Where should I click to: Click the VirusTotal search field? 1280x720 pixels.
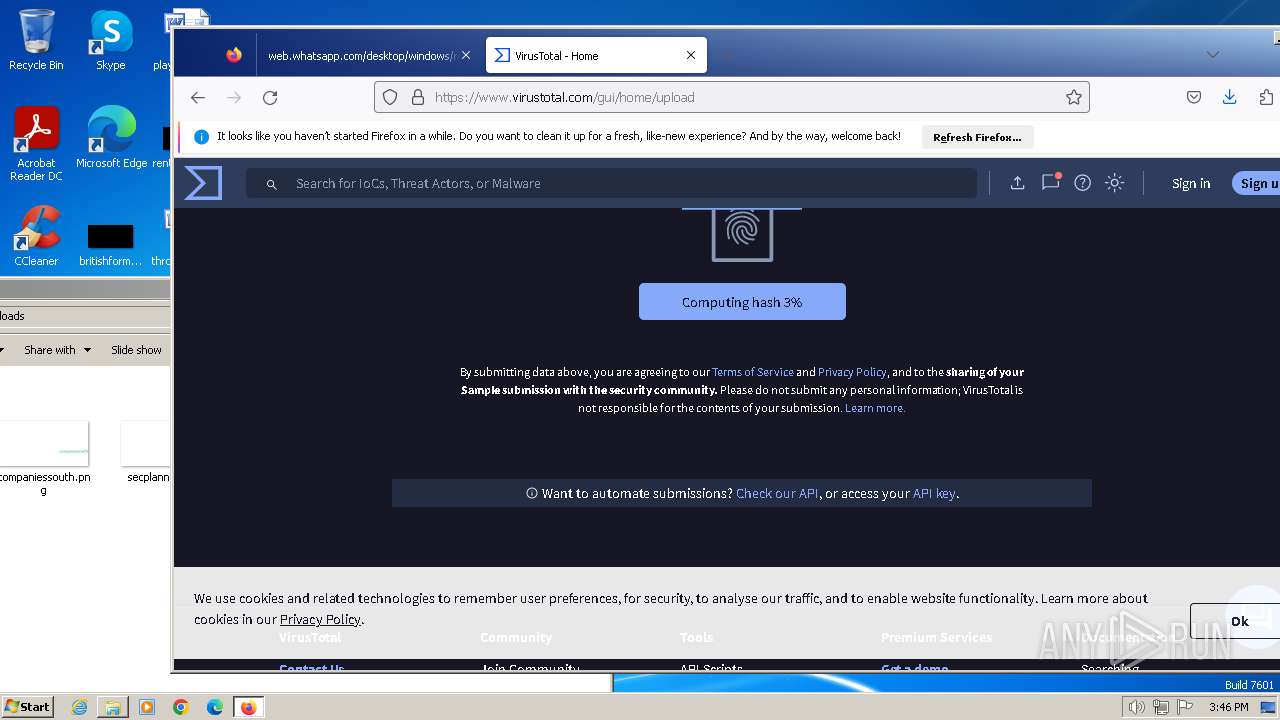[611, 183]
